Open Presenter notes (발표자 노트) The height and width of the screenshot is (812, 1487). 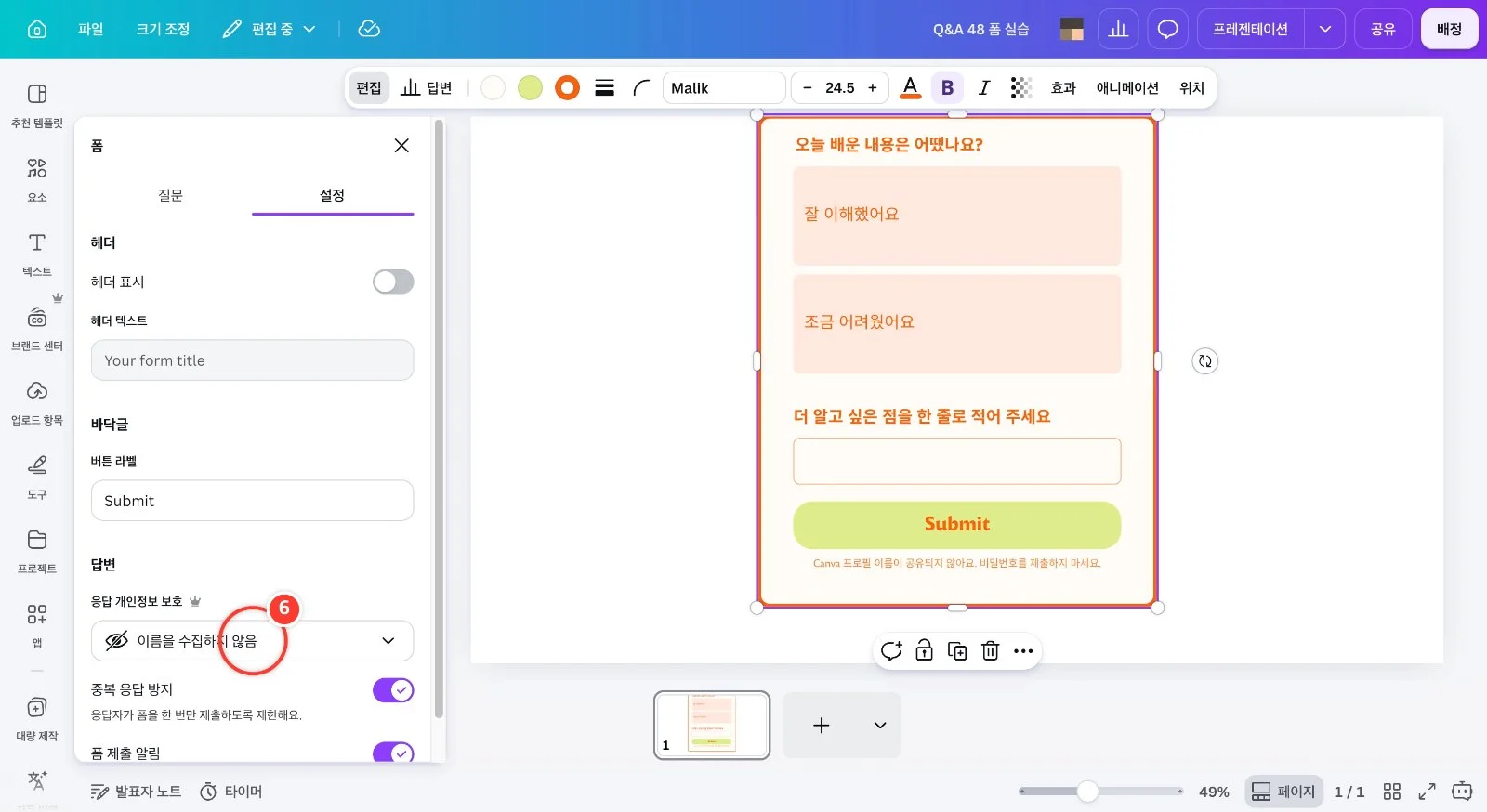tap(136, 792)
